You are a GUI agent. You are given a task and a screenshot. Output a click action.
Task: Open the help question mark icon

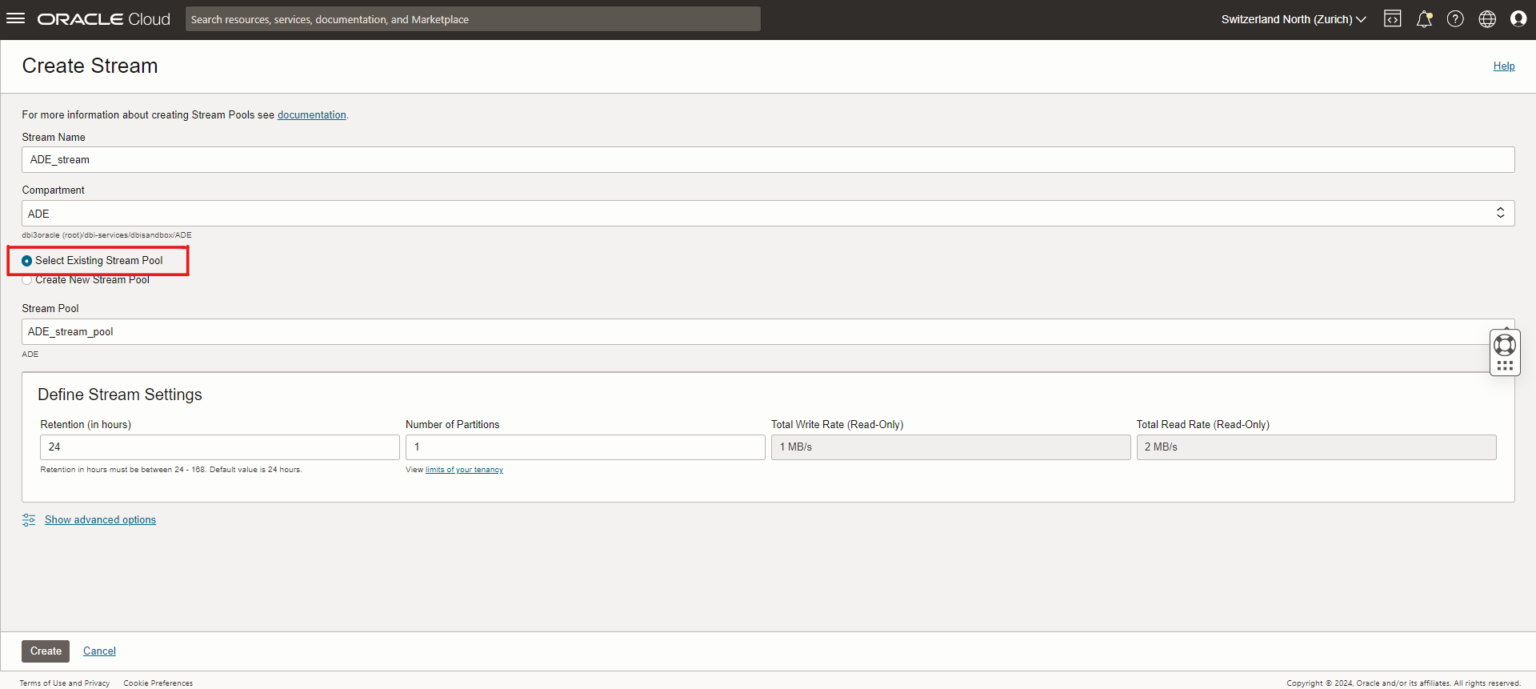click(x=1455, y=19)
